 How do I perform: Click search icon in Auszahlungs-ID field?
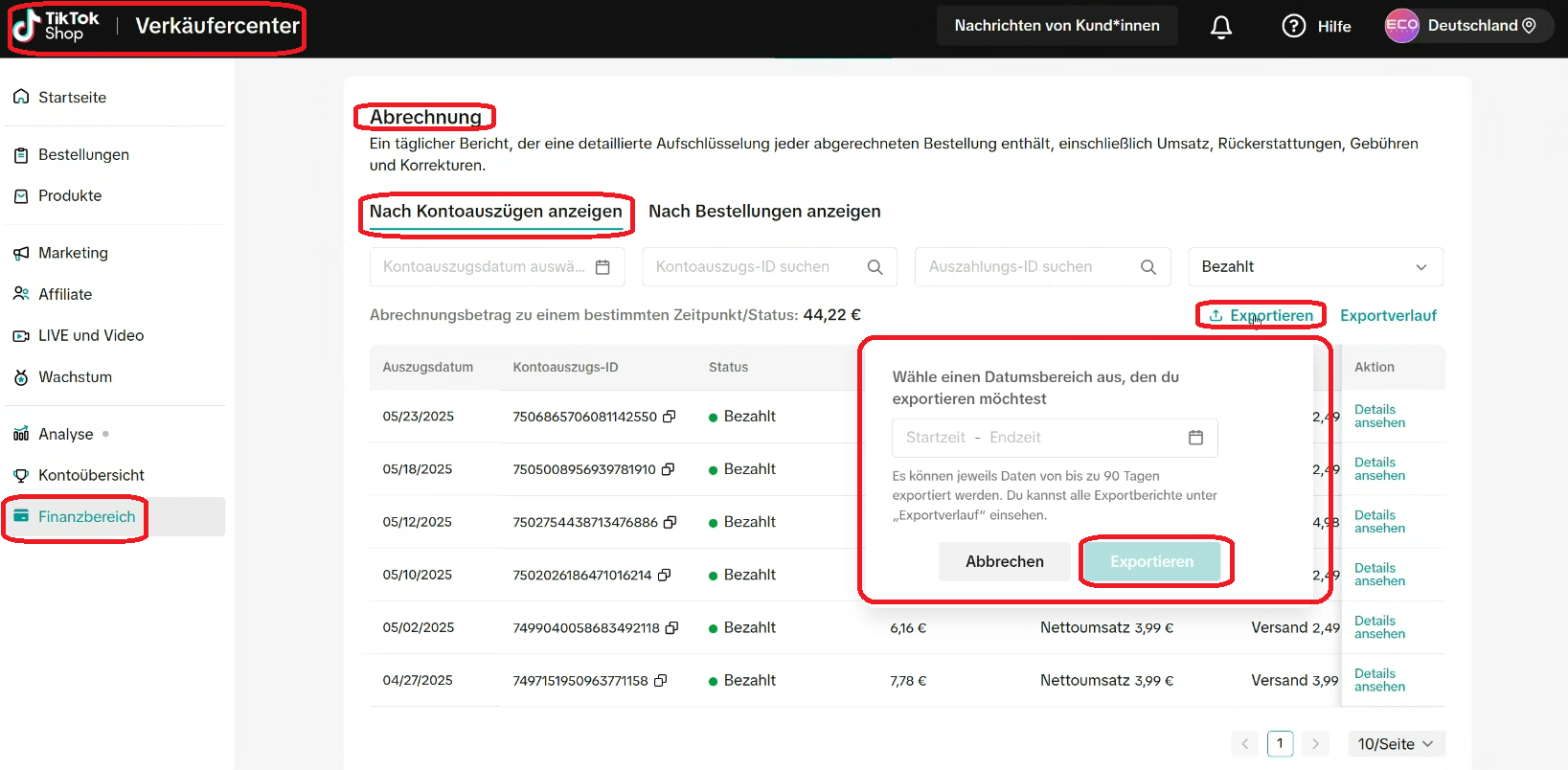(1148, 267)
